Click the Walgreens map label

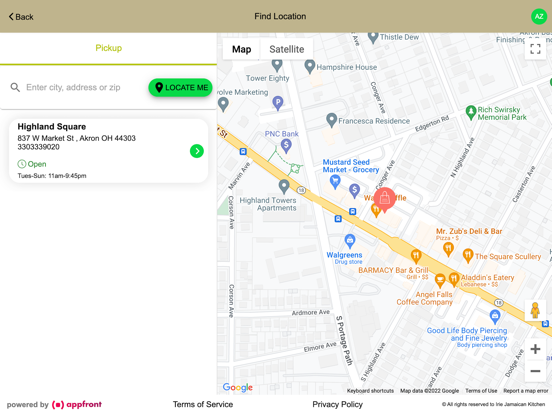pos(344,255)
